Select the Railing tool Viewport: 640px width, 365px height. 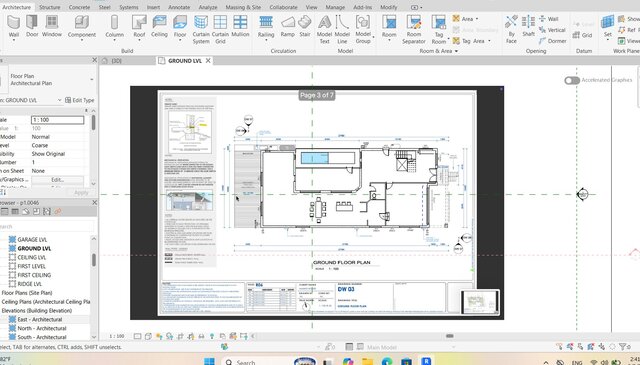click(x=266, y=26)
